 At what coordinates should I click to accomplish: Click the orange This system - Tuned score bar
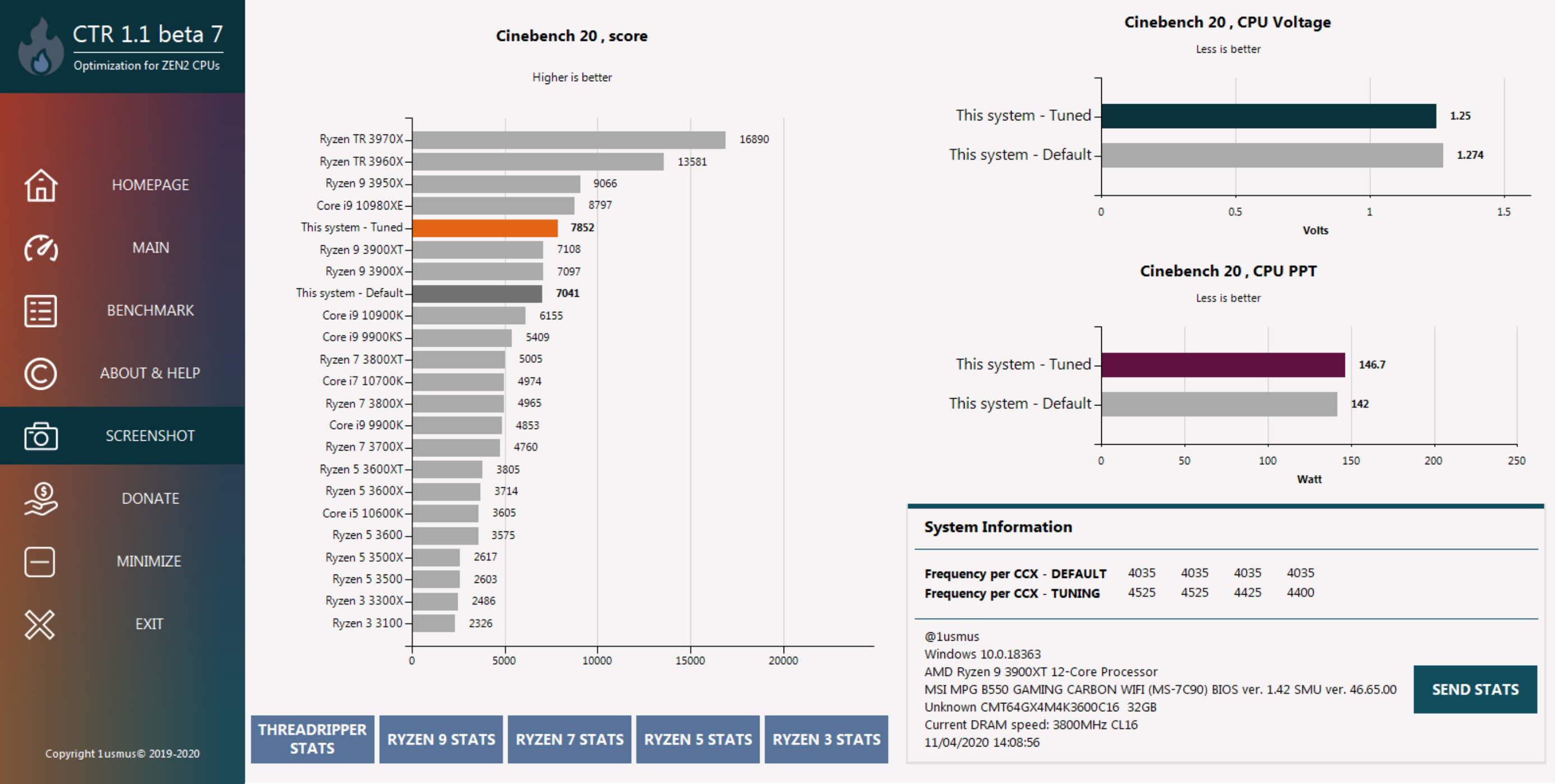[x=485, y=227]
